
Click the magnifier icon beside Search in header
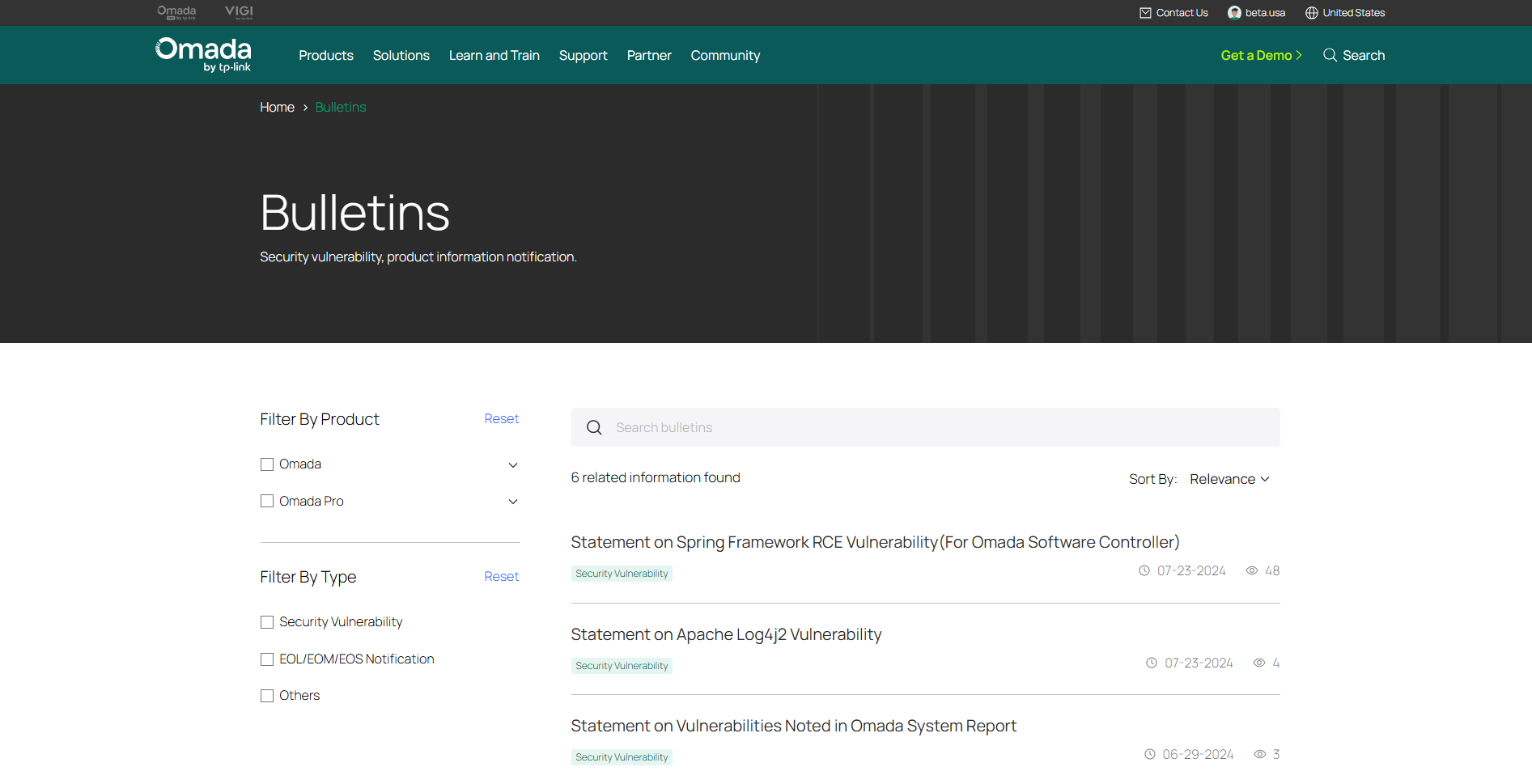(1330, 55)
